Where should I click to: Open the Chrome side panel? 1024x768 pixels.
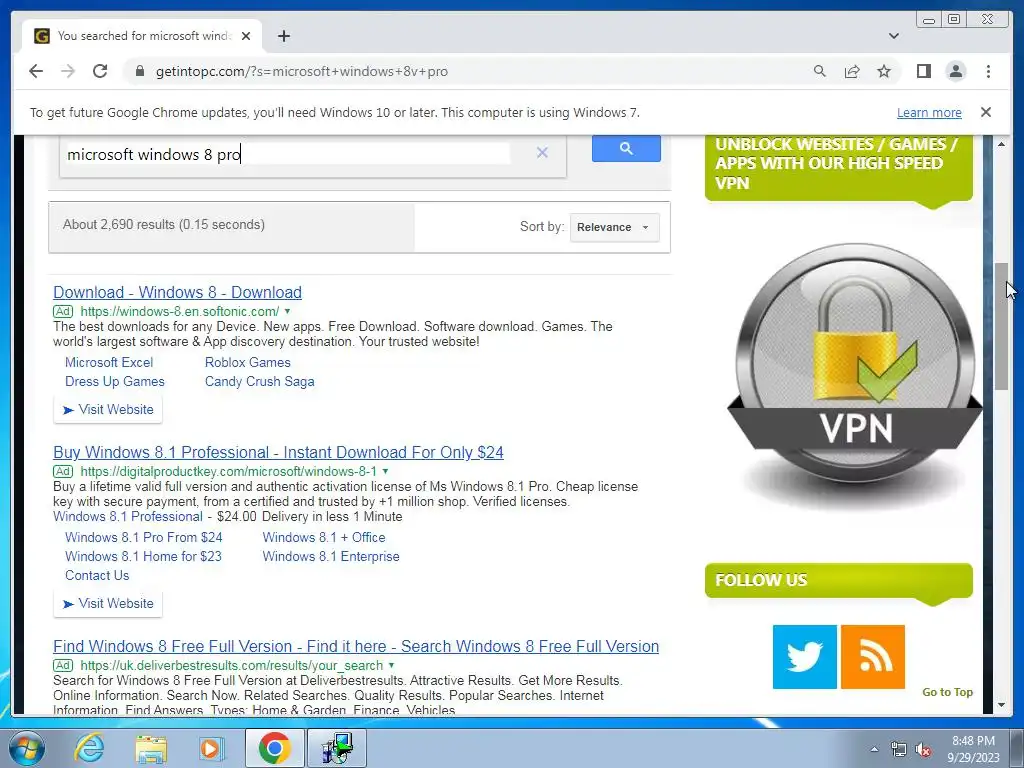[923, 71]
